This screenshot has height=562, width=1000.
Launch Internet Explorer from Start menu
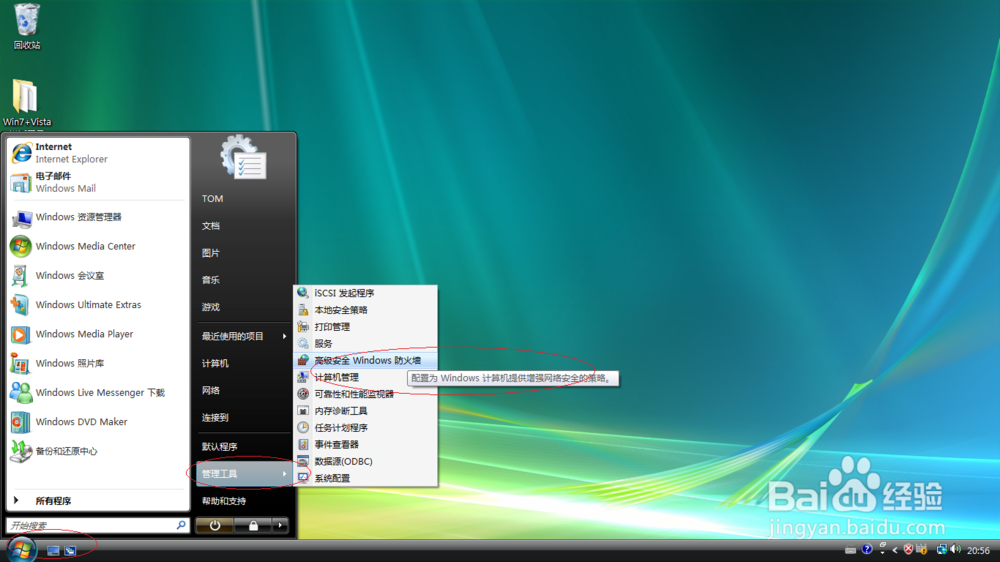pos(97,153)
